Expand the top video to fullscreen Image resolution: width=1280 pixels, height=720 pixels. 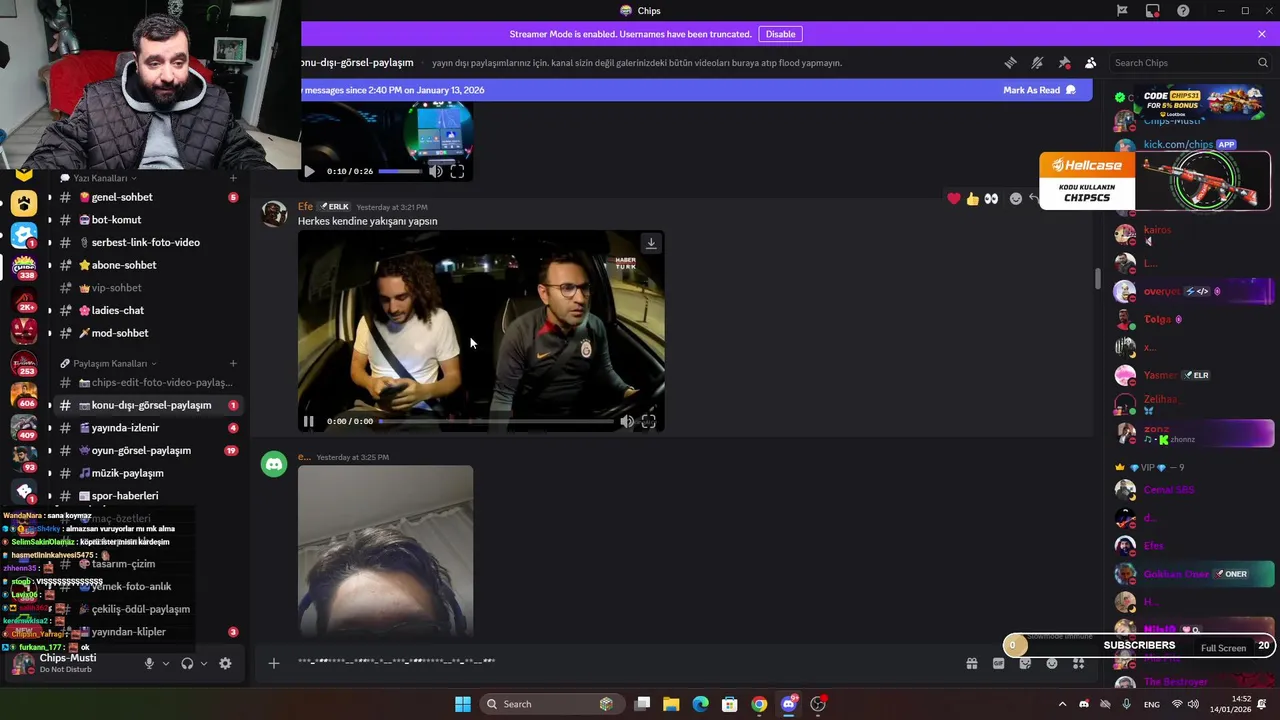click(x=457, y=171)
